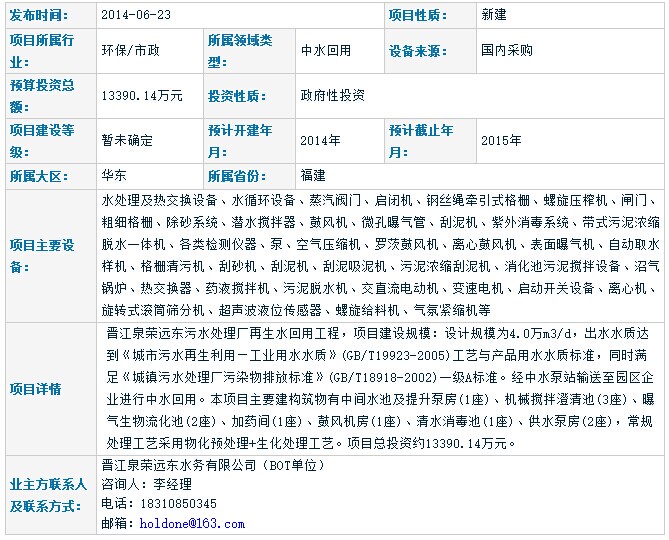Select the 2015年 end year value

[x=501, y=140]
